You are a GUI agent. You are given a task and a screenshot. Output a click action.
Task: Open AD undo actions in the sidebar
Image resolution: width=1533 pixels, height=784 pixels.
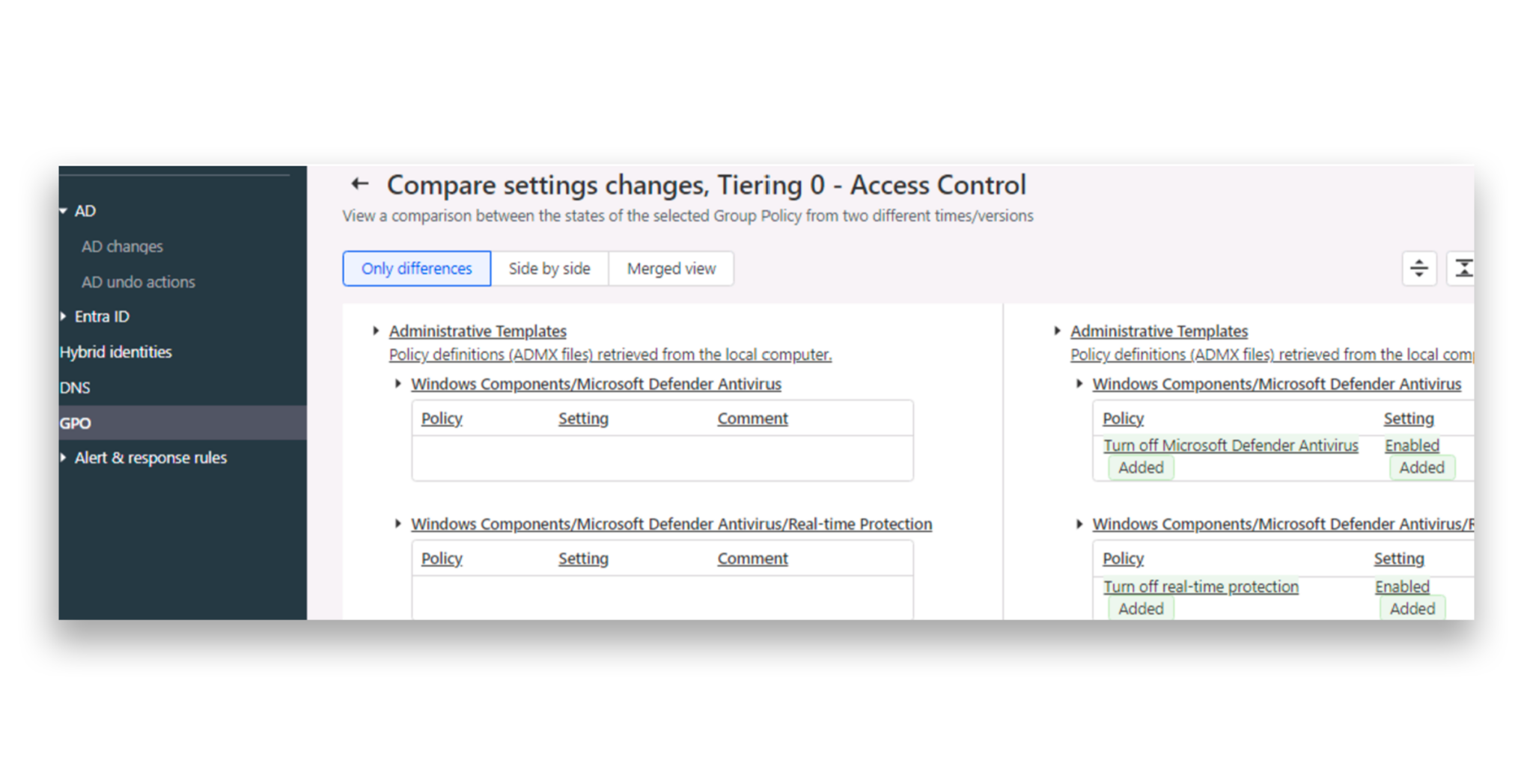(138, 282)
